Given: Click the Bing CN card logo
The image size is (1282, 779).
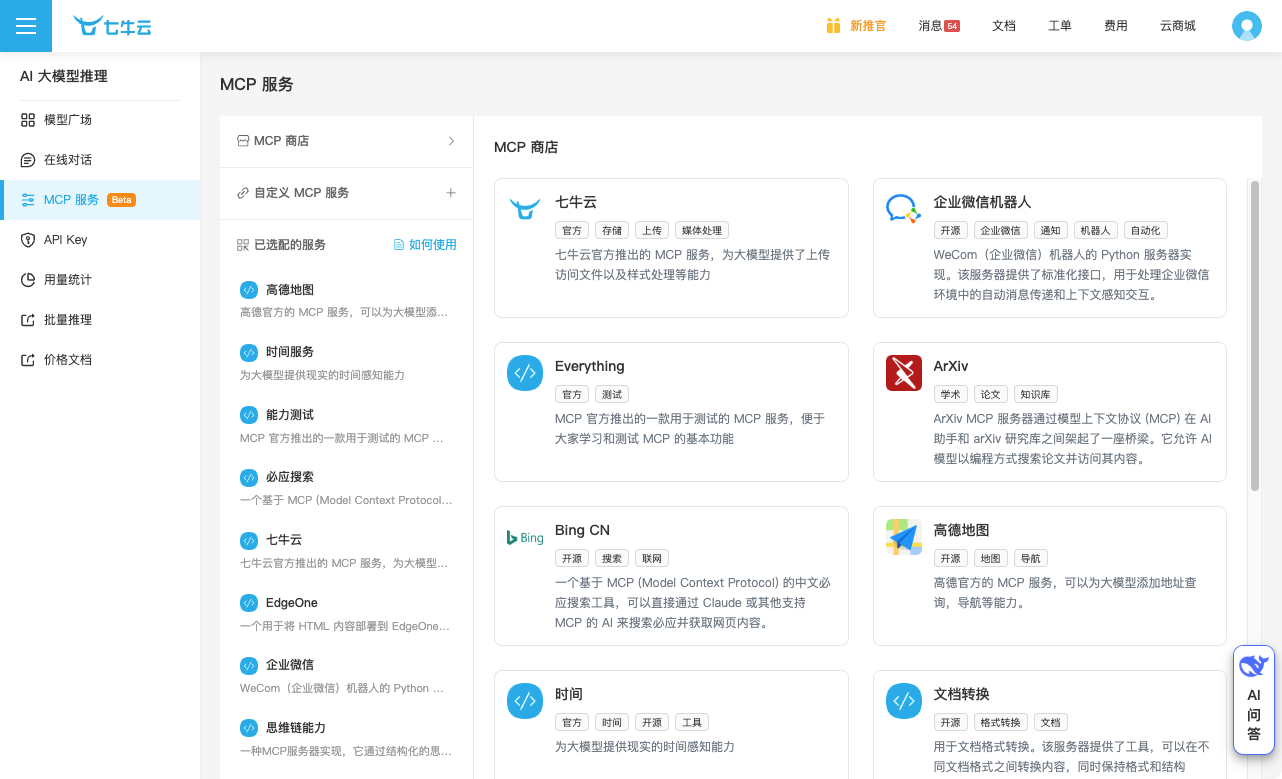Looking at the screenshot, I should [525, 537].
